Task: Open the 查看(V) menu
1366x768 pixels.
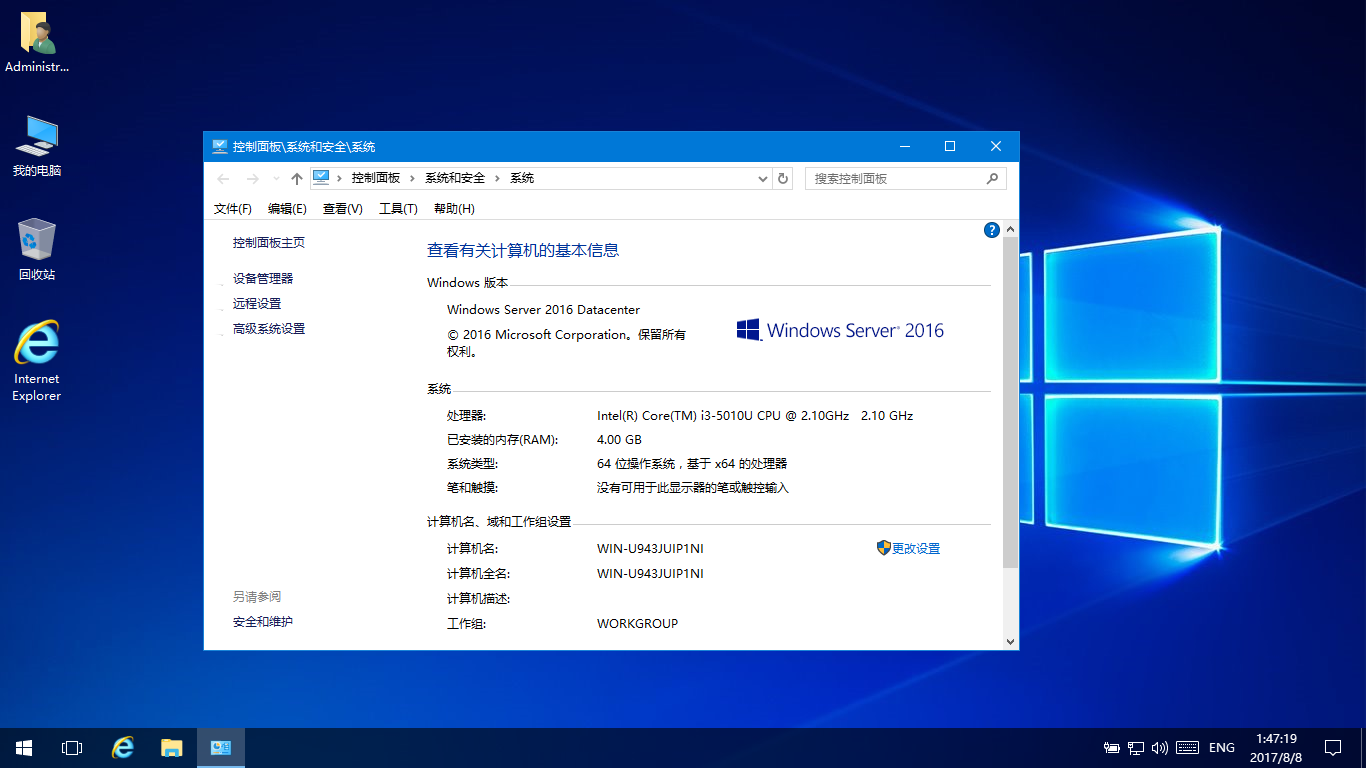Action: tap(342, 209)
